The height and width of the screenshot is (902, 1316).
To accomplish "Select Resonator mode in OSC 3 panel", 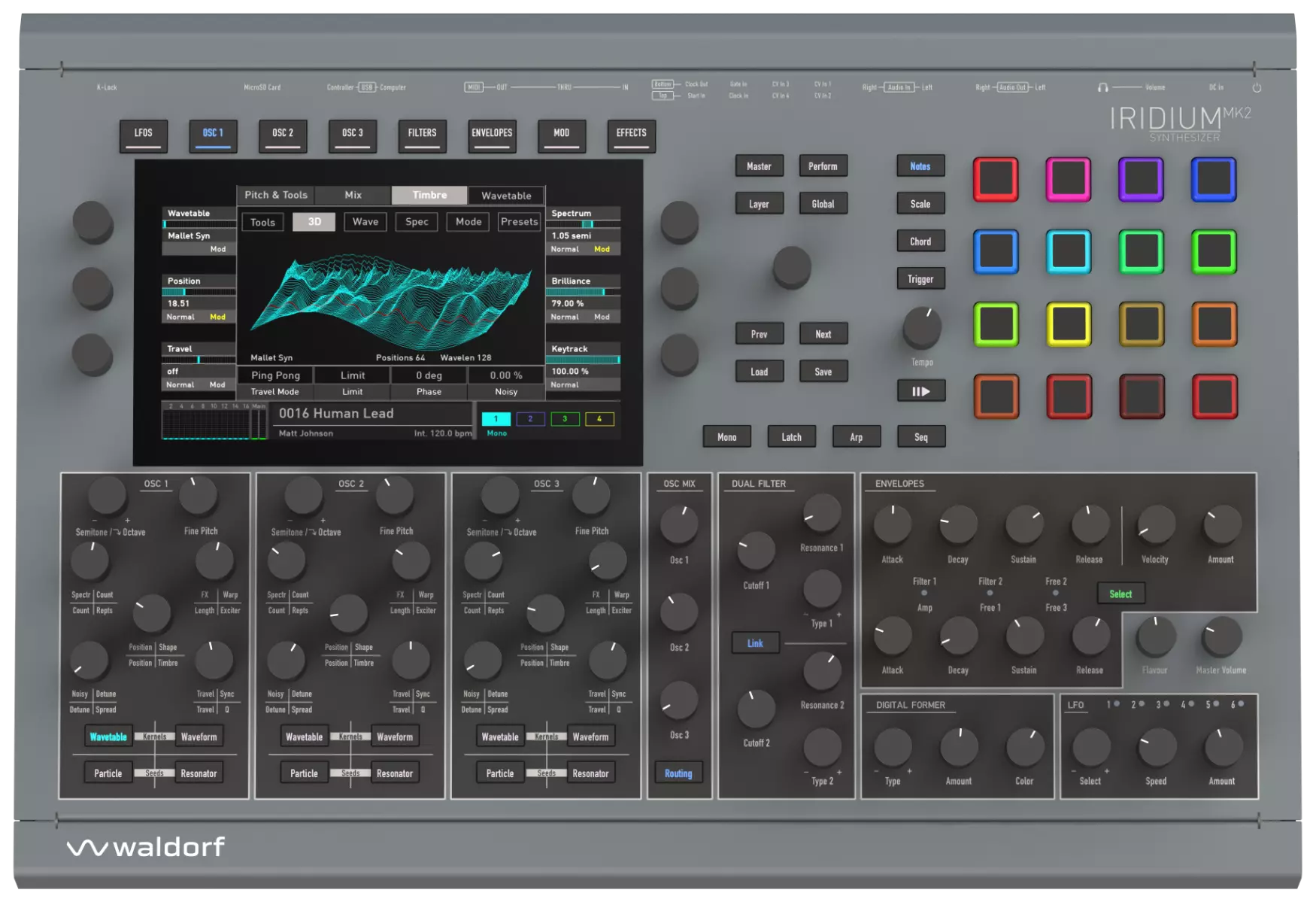I will [x=590, y=773].
